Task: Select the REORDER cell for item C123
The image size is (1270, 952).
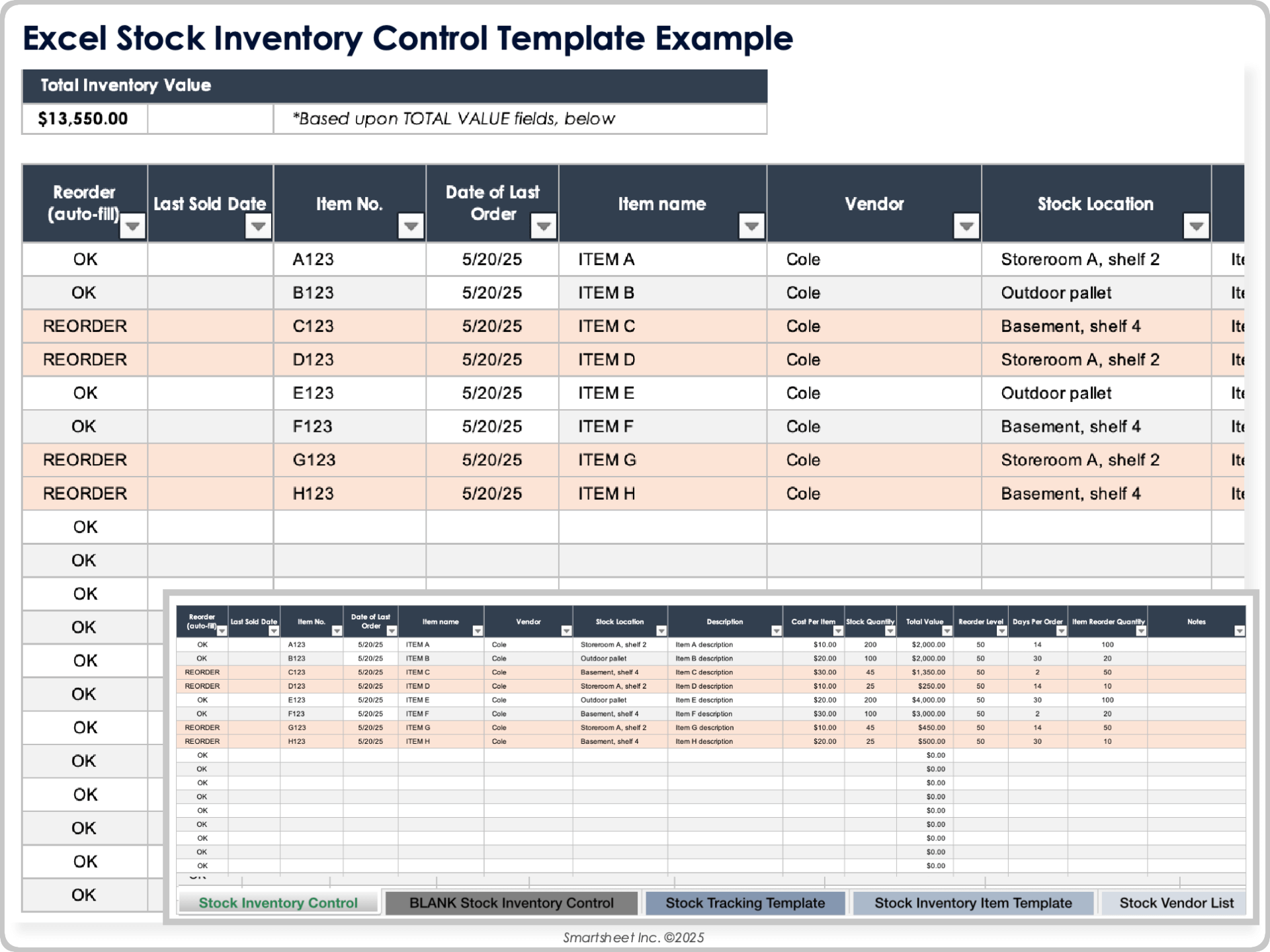Action: [85, 326]
